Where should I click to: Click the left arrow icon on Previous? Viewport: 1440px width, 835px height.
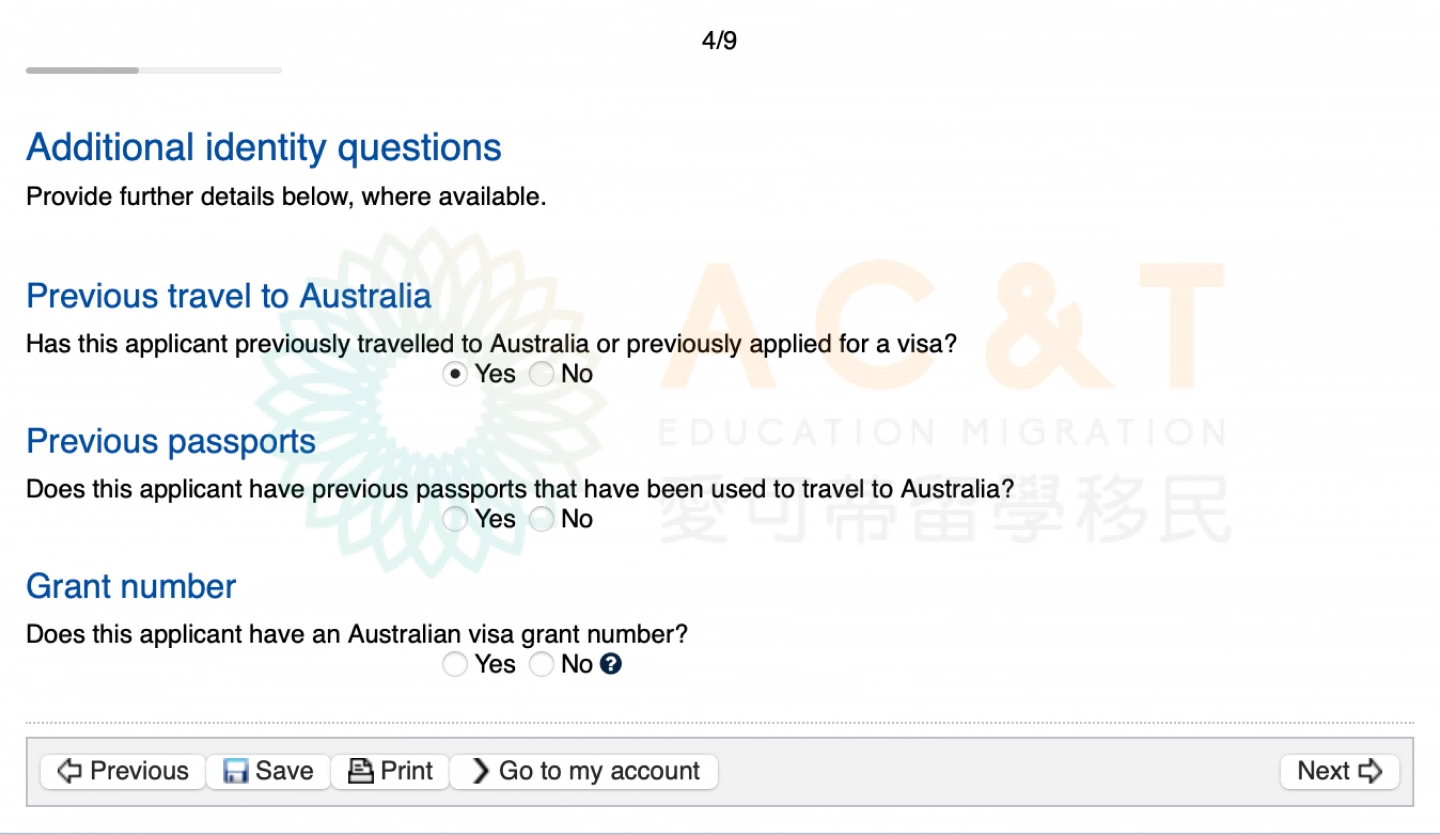(69, 771)
